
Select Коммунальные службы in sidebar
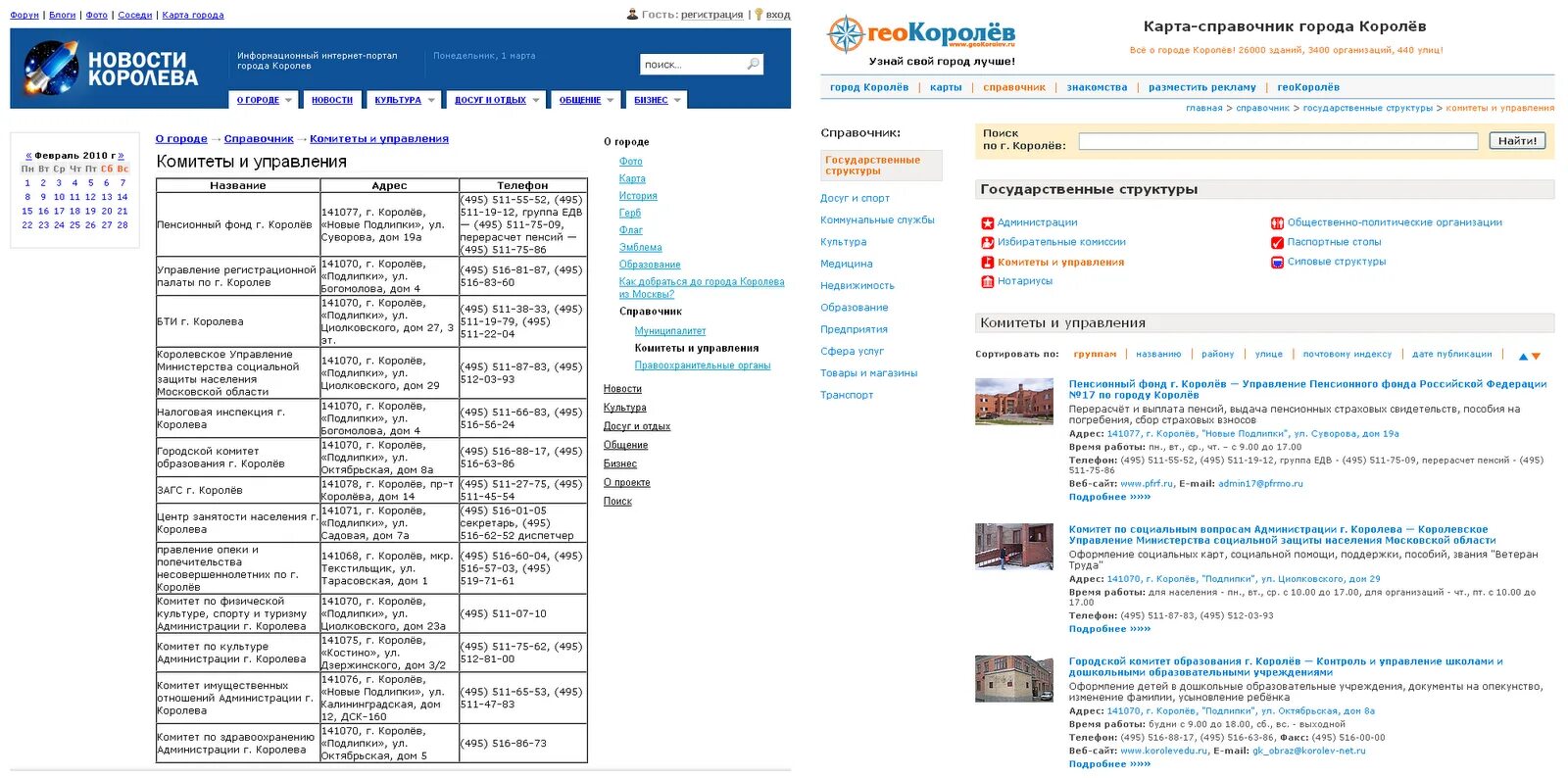[x=877, y=219]
